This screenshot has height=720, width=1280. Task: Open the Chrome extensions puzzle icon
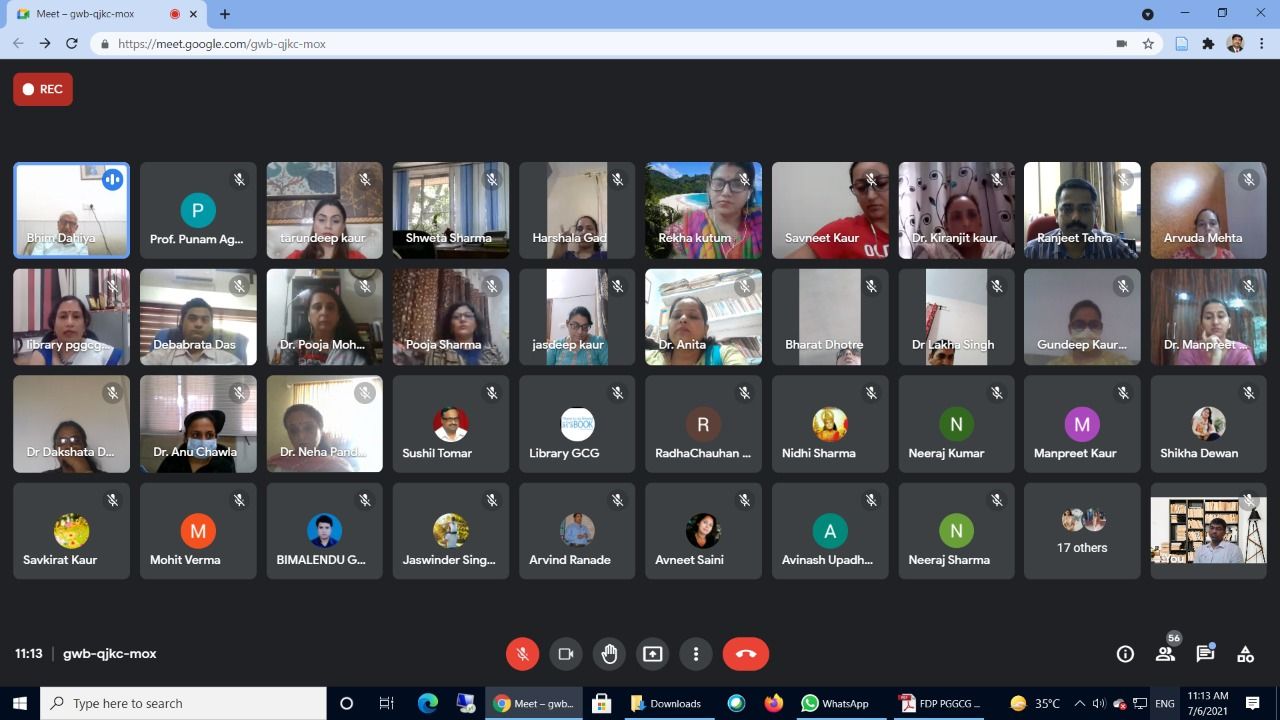[x=1208, y=44]
